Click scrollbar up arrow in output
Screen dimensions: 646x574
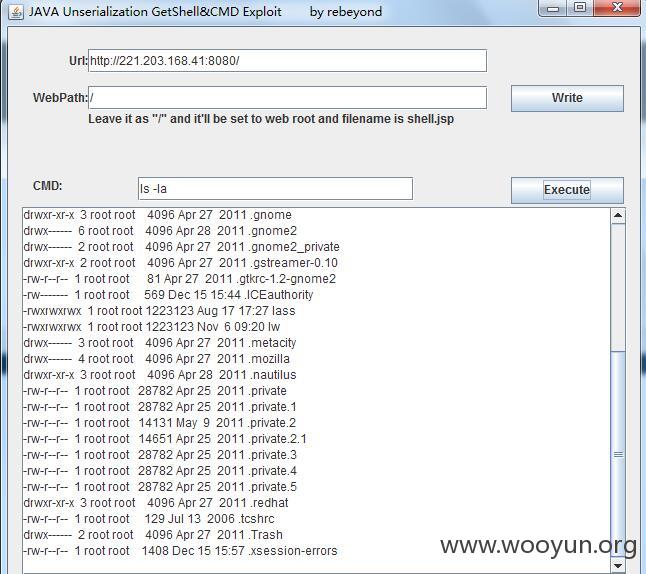click(618, 215)
